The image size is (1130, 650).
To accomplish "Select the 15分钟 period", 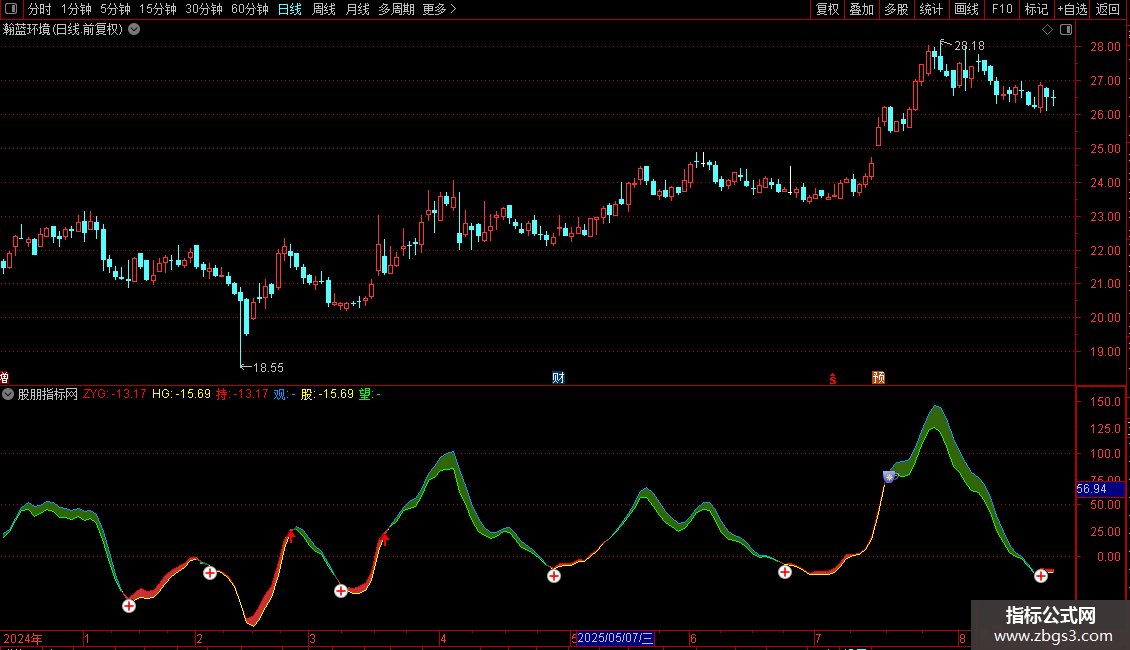I will (x=158, y=9).
